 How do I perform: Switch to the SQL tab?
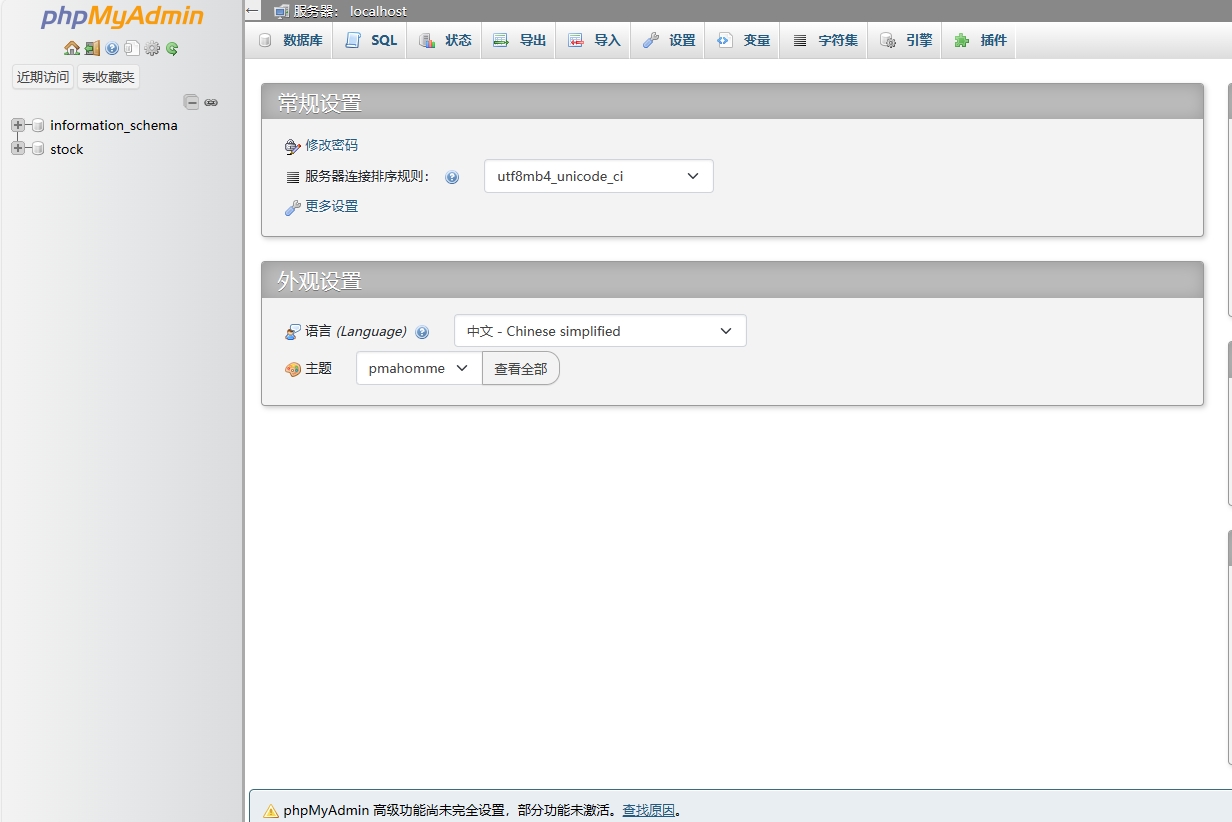(371, 40)
